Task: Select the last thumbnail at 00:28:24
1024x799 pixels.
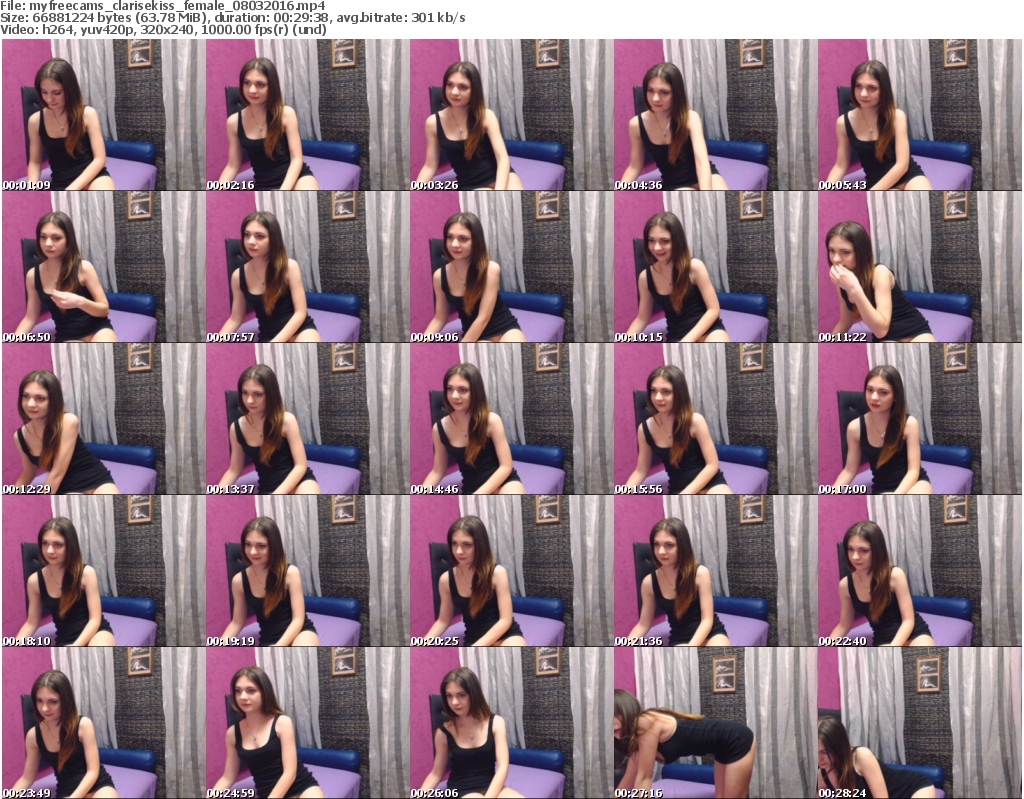Action: (919, 724)
